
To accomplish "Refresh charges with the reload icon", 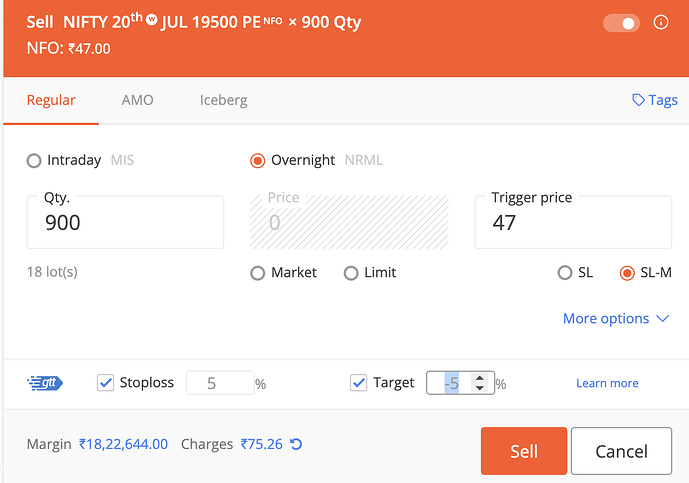I will [x=296, y=444].
